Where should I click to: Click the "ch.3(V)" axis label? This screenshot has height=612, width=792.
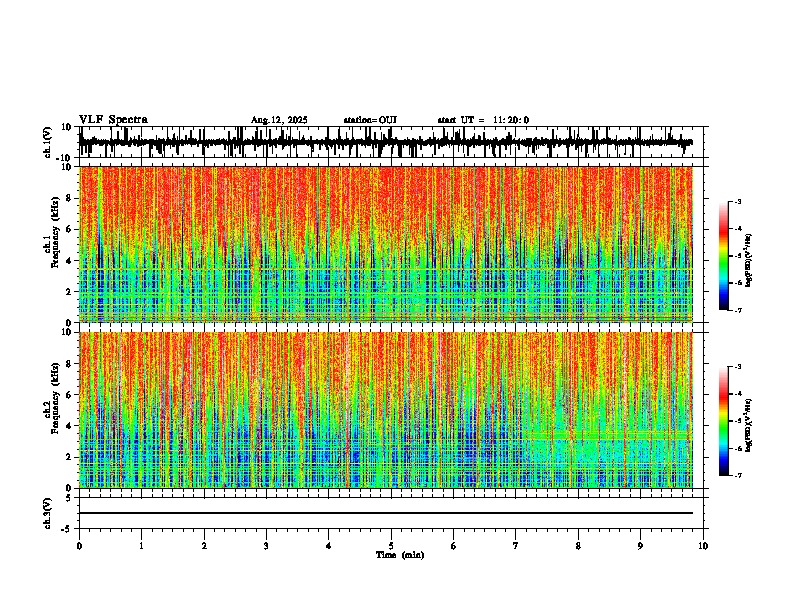[48, 513]
